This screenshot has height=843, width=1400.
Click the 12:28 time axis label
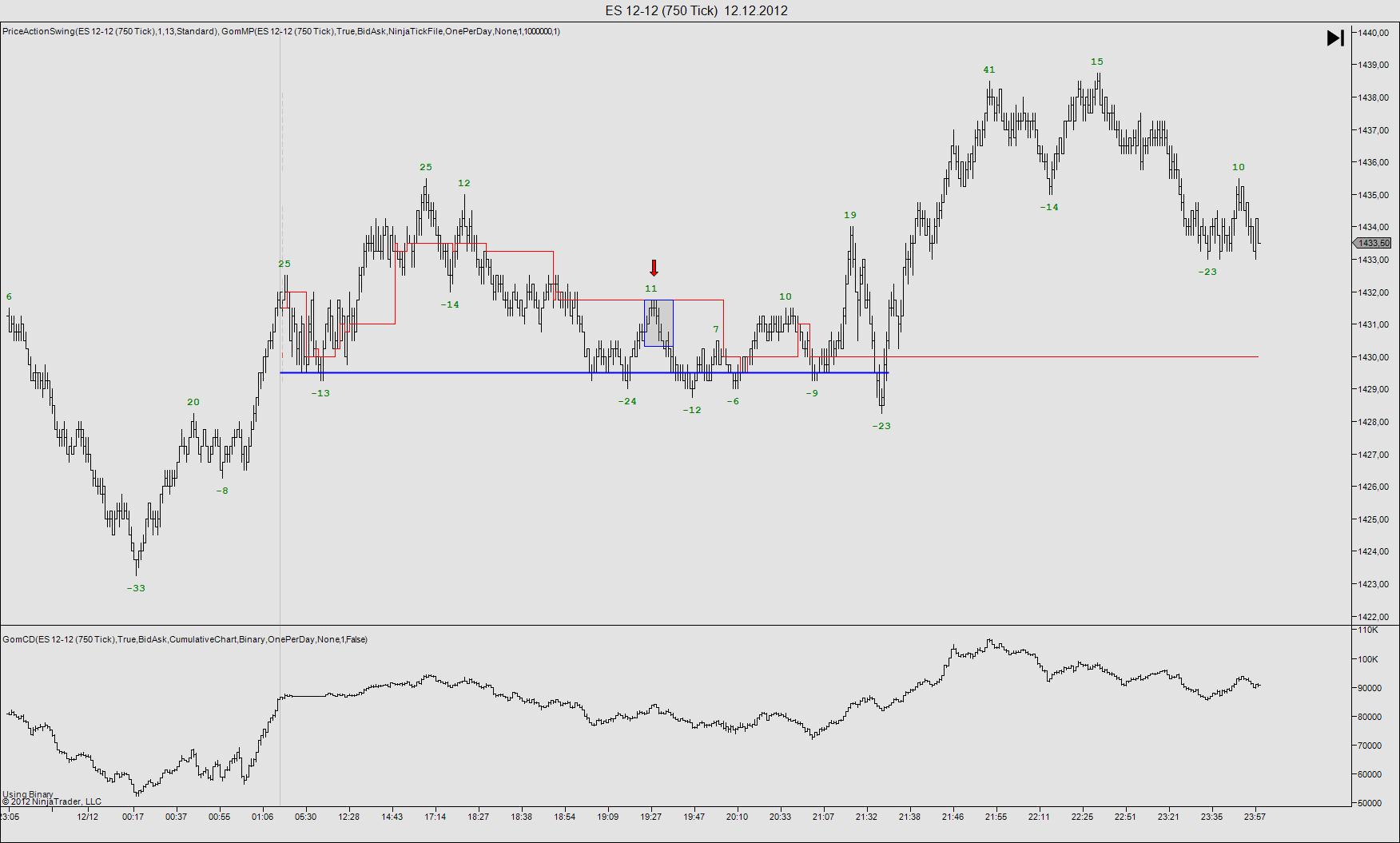pos(348,817)
